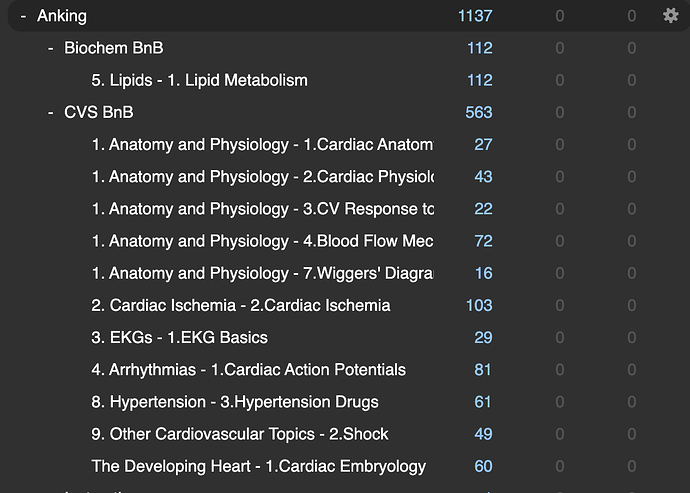Click Anking's 1137 new cards count

pyautogui.click(x=475, y=16)
